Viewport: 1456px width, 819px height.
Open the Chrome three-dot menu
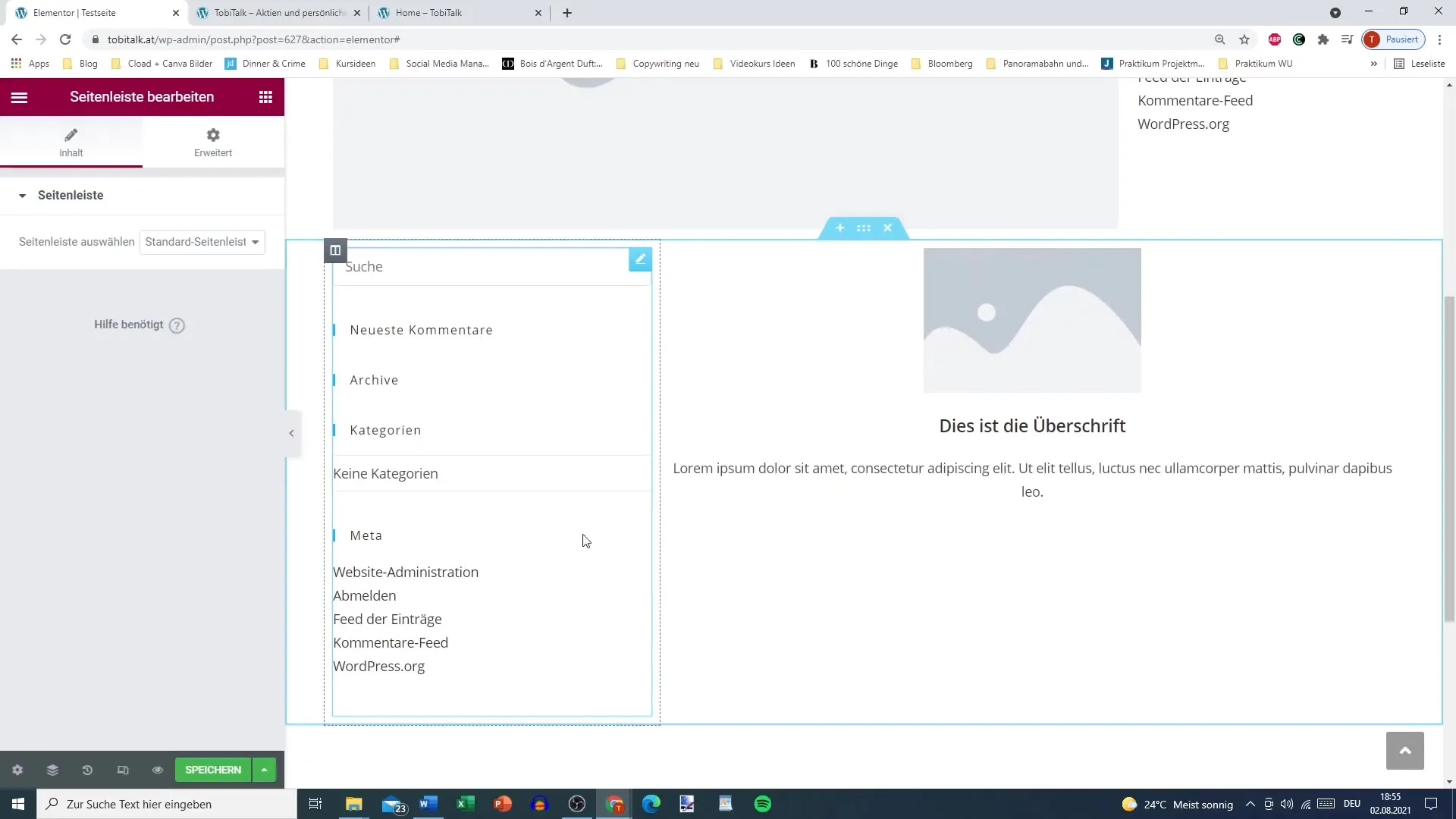pos(1439,39)
